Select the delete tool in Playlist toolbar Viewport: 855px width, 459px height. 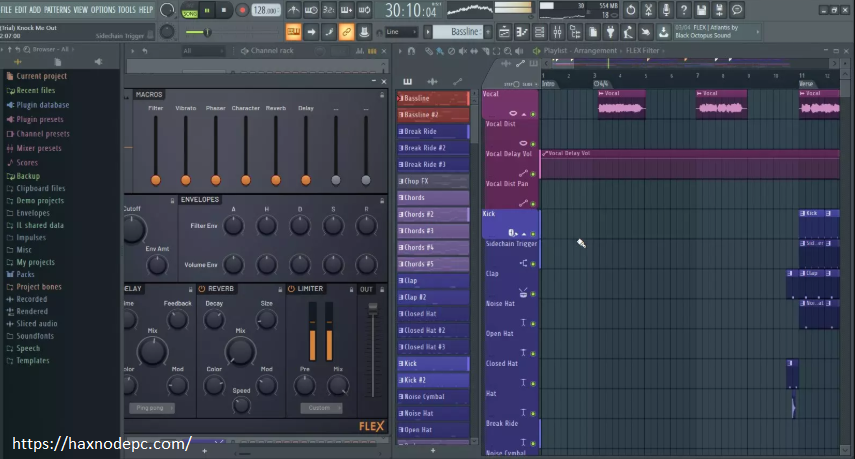pos(451,51)
